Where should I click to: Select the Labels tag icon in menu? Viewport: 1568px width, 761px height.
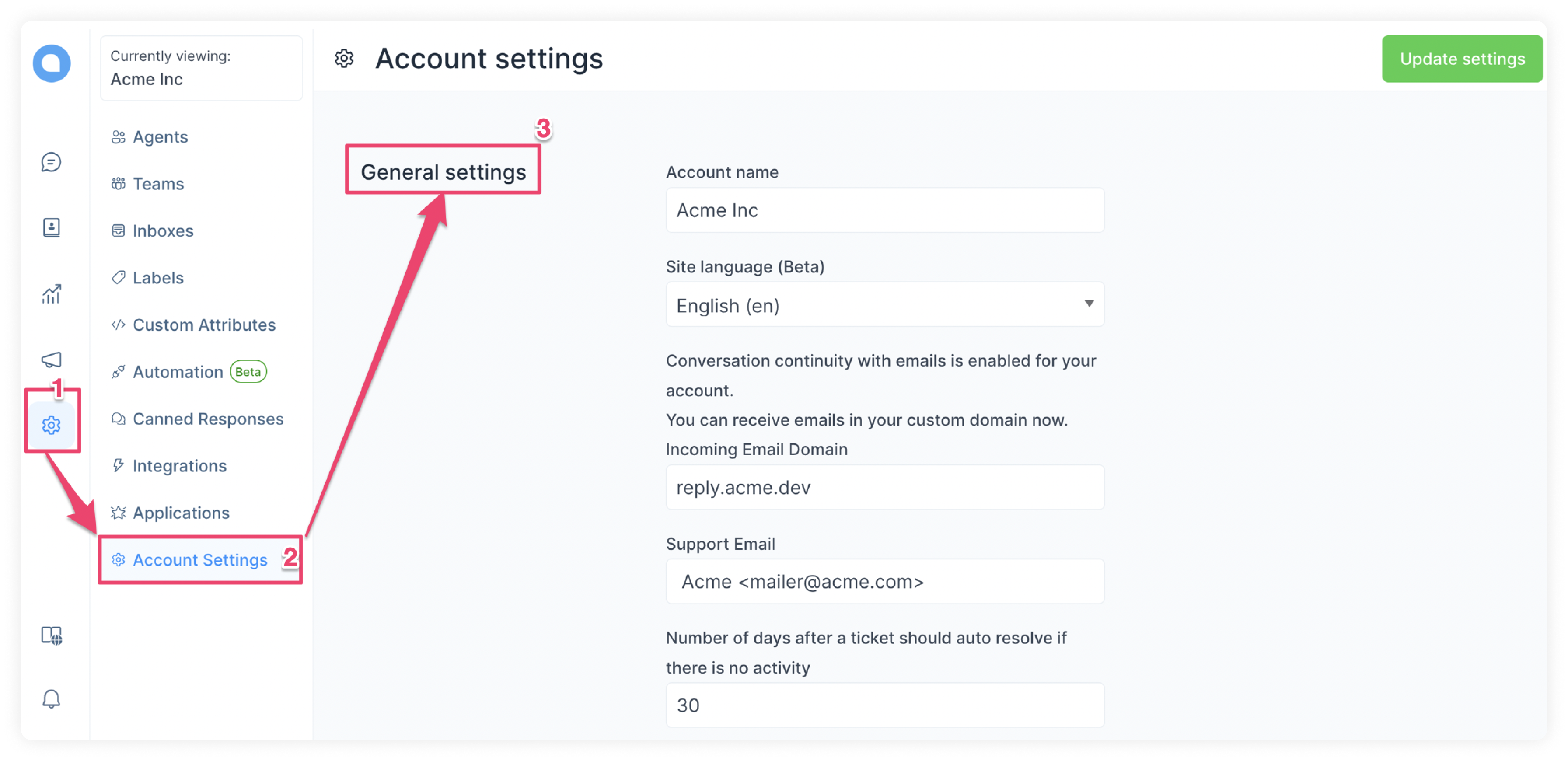pyautogui.click(x=119, y=277)
